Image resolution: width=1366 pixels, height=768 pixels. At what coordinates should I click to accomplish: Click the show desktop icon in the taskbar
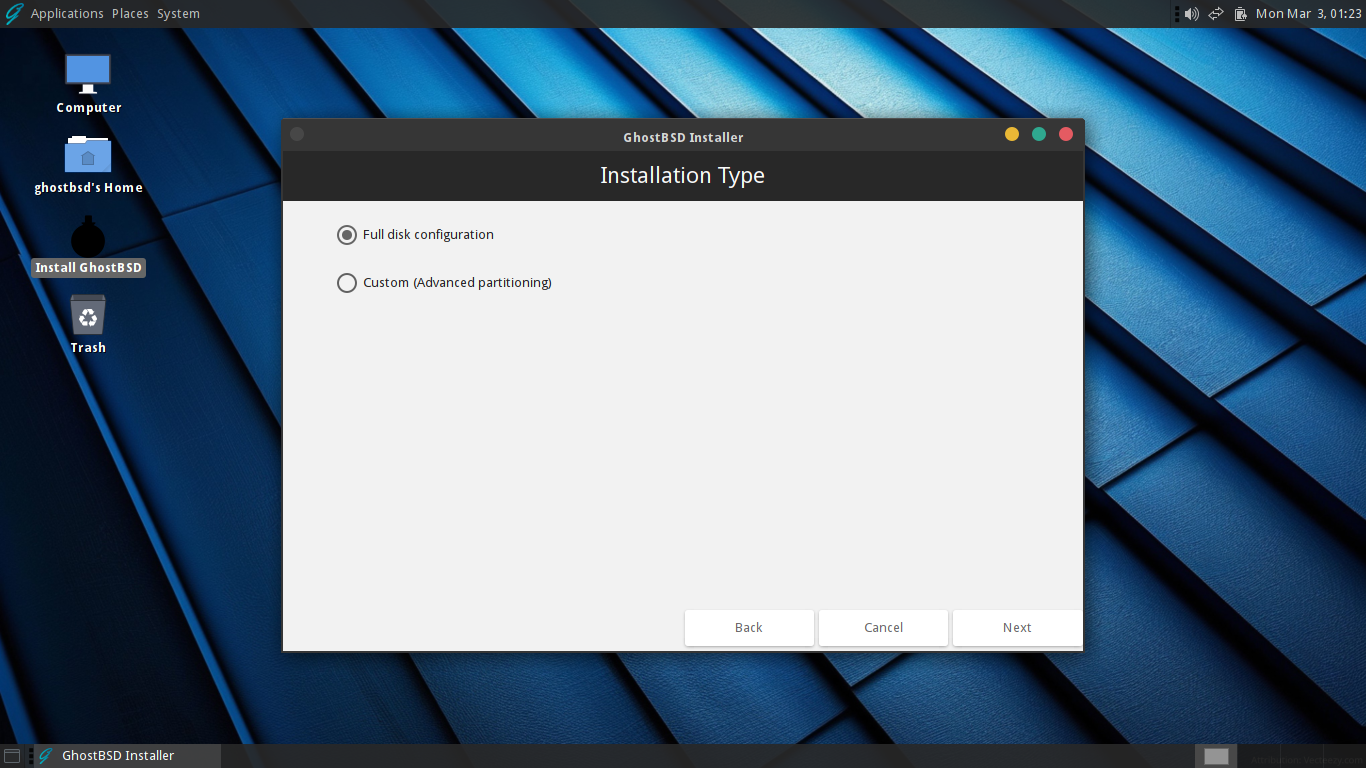coord(13,756)
